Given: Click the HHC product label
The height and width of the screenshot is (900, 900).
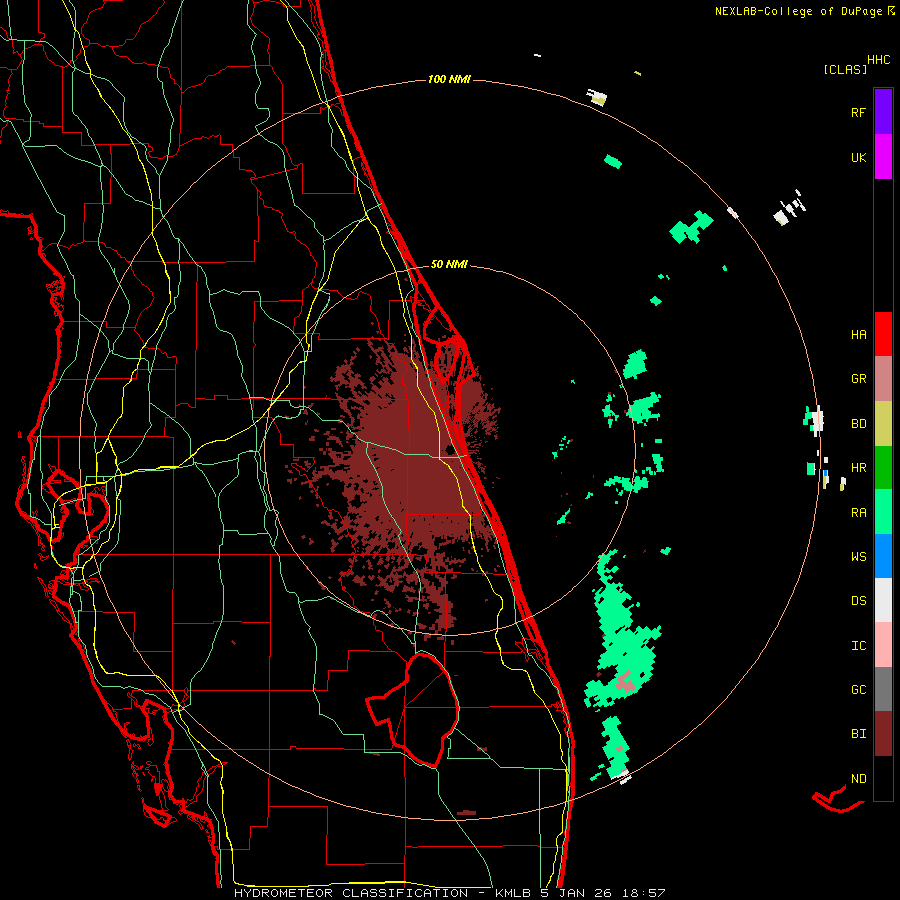Looking at the screenshot, I should click(x=879, y=60).
